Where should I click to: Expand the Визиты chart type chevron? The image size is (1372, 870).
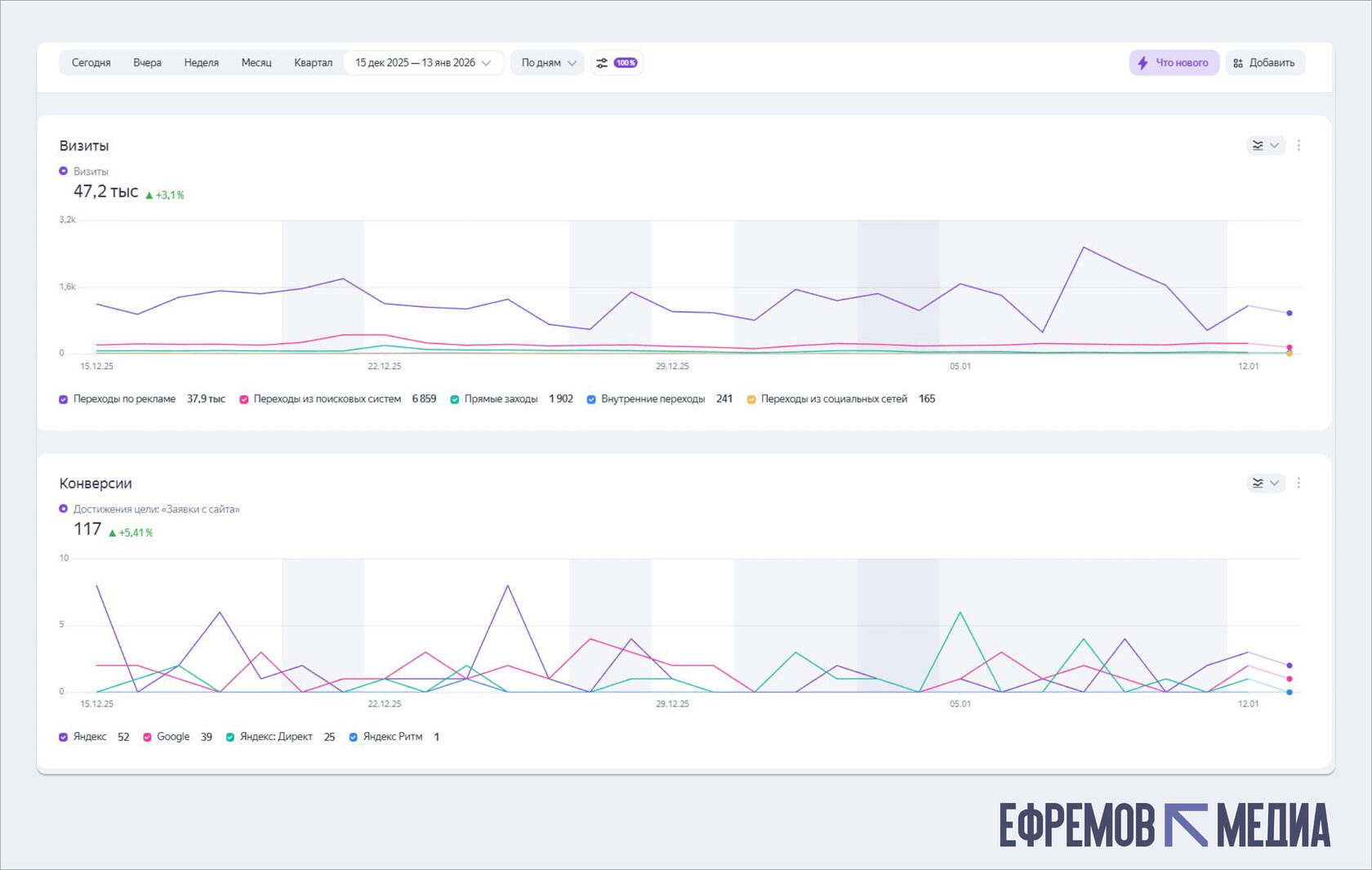(x=1274, y=145)
